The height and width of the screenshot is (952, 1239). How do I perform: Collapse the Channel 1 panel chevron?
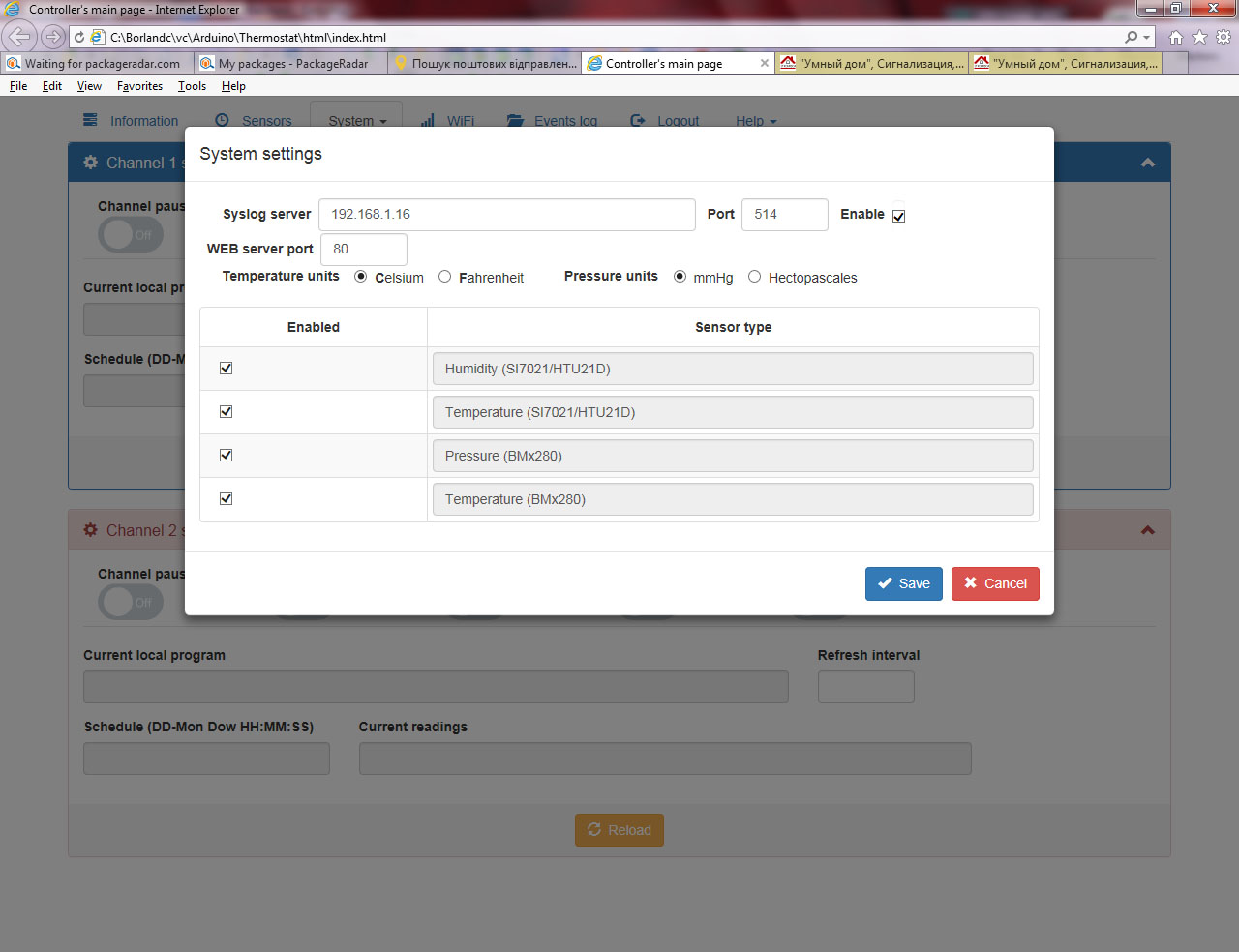1148,163
